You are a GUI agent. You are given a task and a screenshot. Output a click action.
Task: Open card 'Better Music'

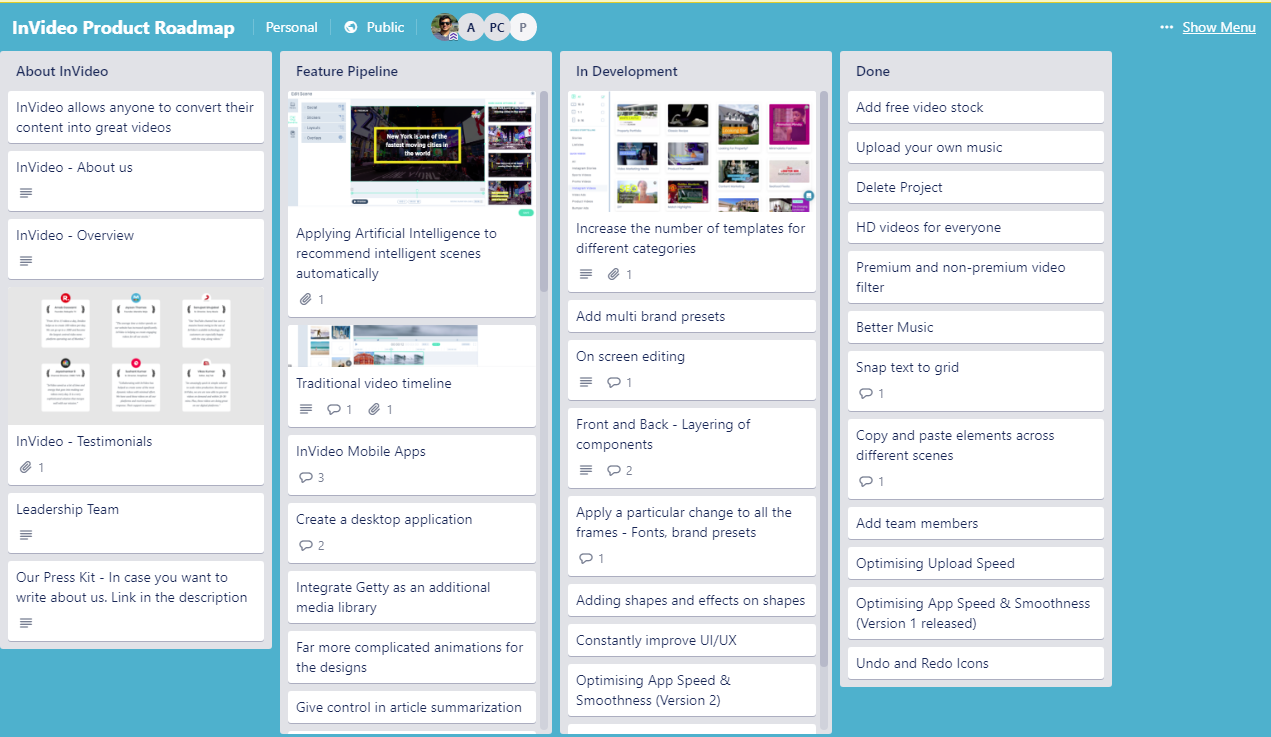tap(976, 327)
